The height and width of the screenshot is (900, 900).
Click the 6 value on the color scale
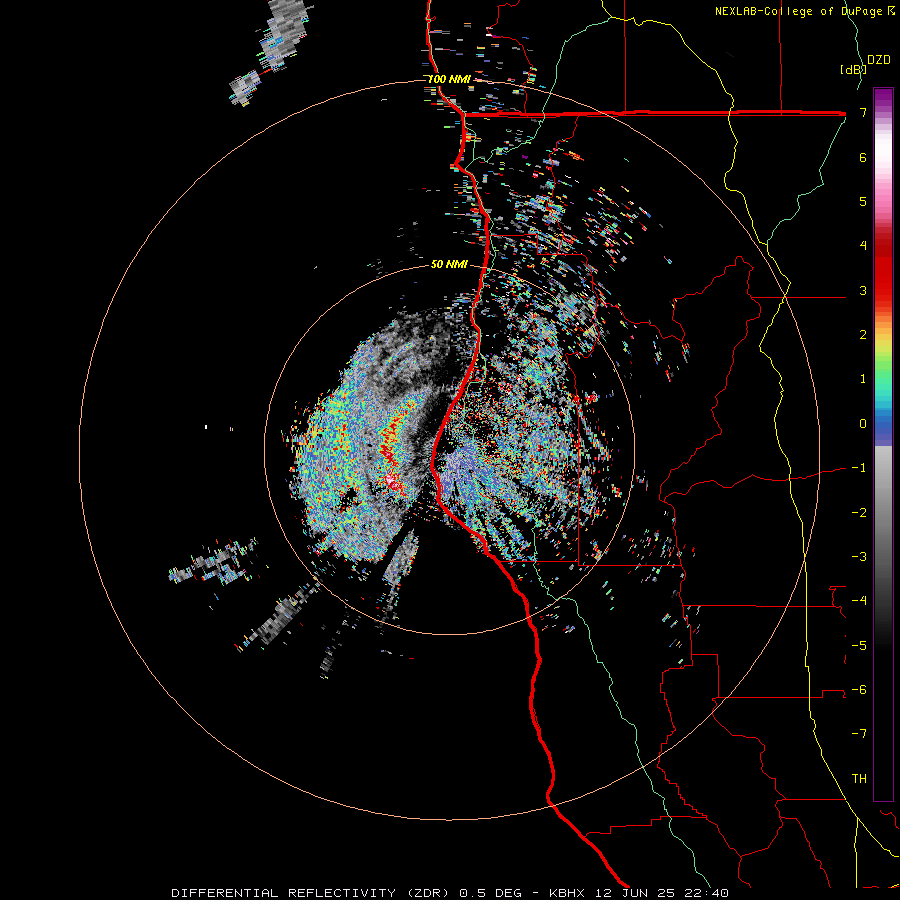(863, 157)
